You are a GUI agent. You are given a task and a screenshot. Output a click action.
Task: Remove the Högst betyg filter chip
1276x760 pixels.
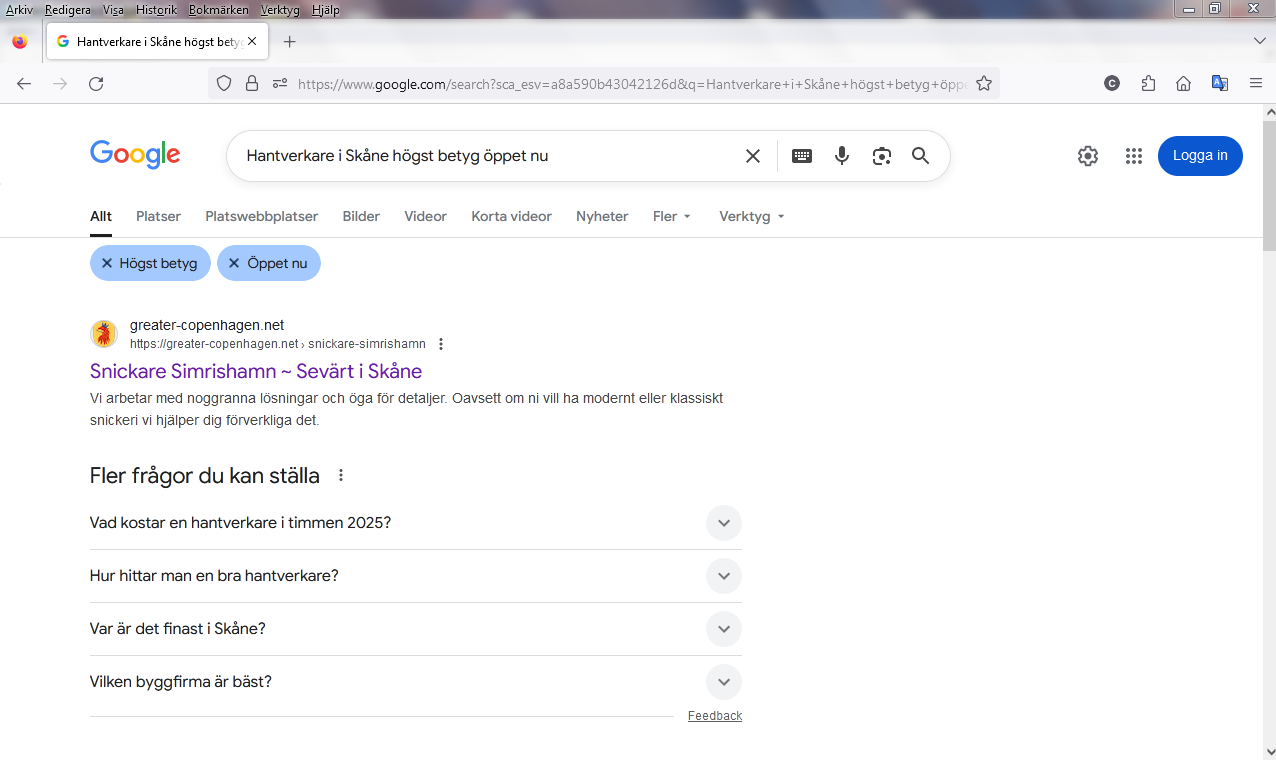pos(107,263)
